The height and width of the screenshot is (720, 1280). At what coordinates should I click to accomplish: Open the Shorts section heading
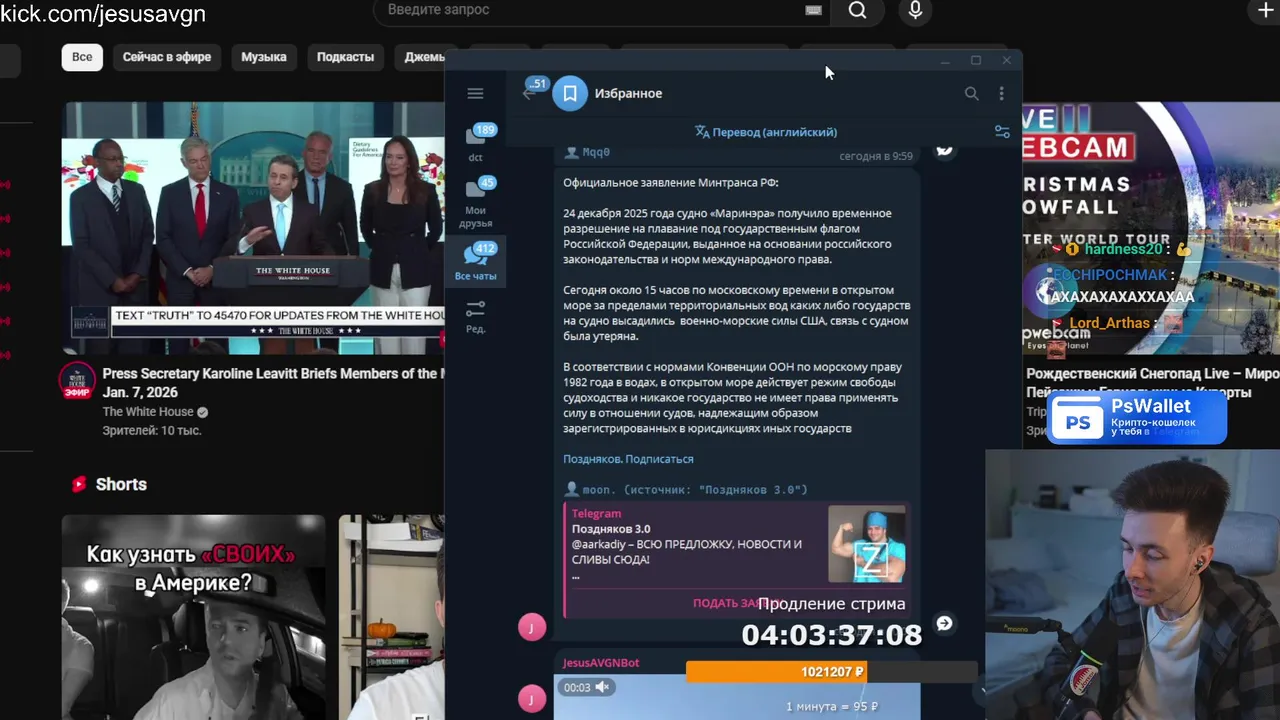[x=121, y=484]
